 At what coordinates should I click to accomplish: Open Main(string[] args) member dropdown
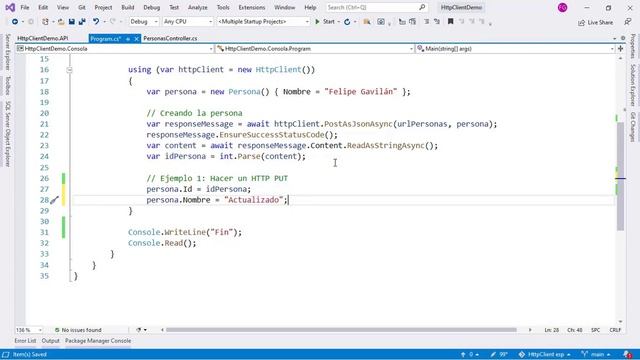coord(516,49)
